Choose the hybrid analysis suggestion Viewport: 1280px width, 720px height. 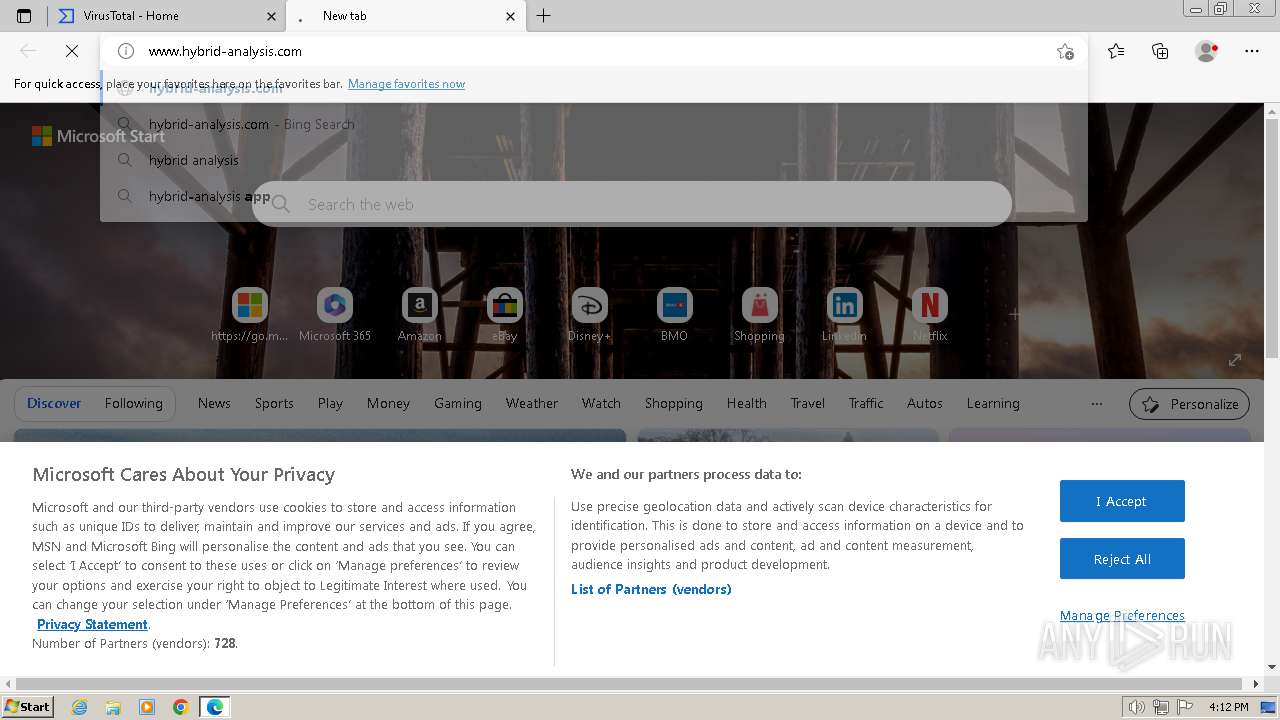pyautogui.click(x=593, y=160)
